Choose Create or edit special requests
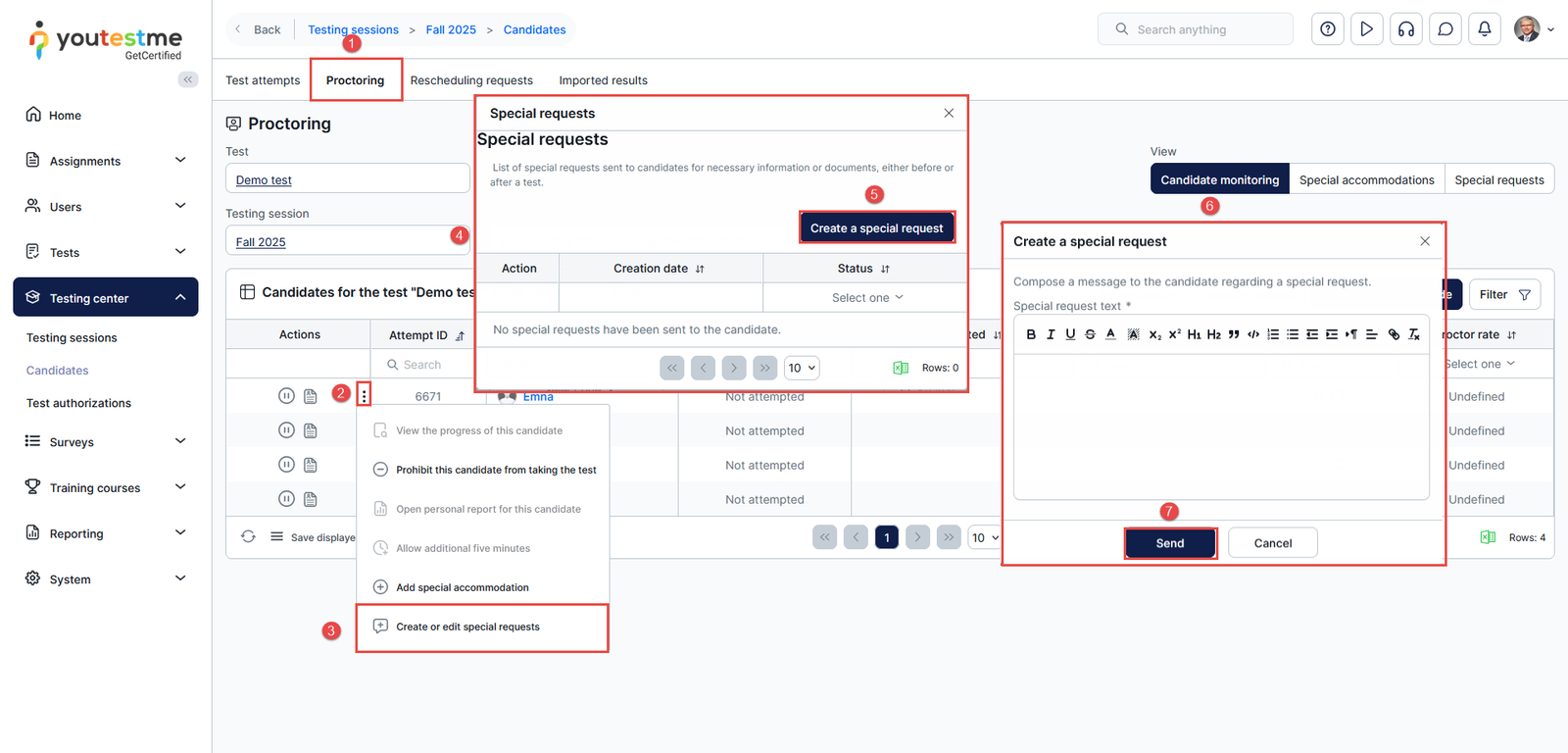The height and width of the screenshot is (753, 1568). (467, 627)
